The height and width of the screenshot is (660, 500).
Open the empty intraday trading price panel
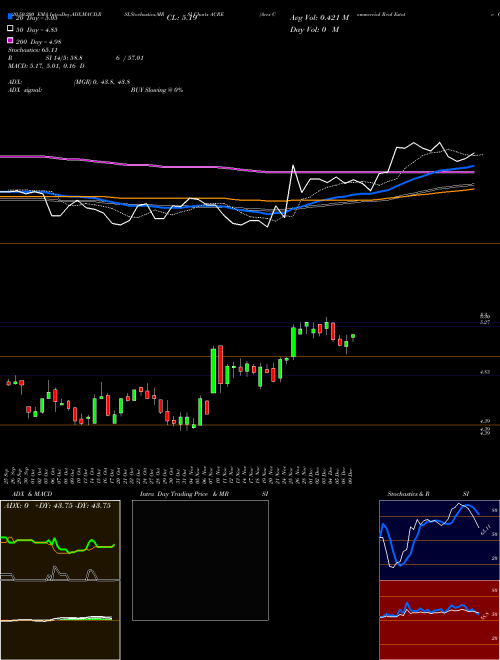pyautogui.click(x=200, y=560)
